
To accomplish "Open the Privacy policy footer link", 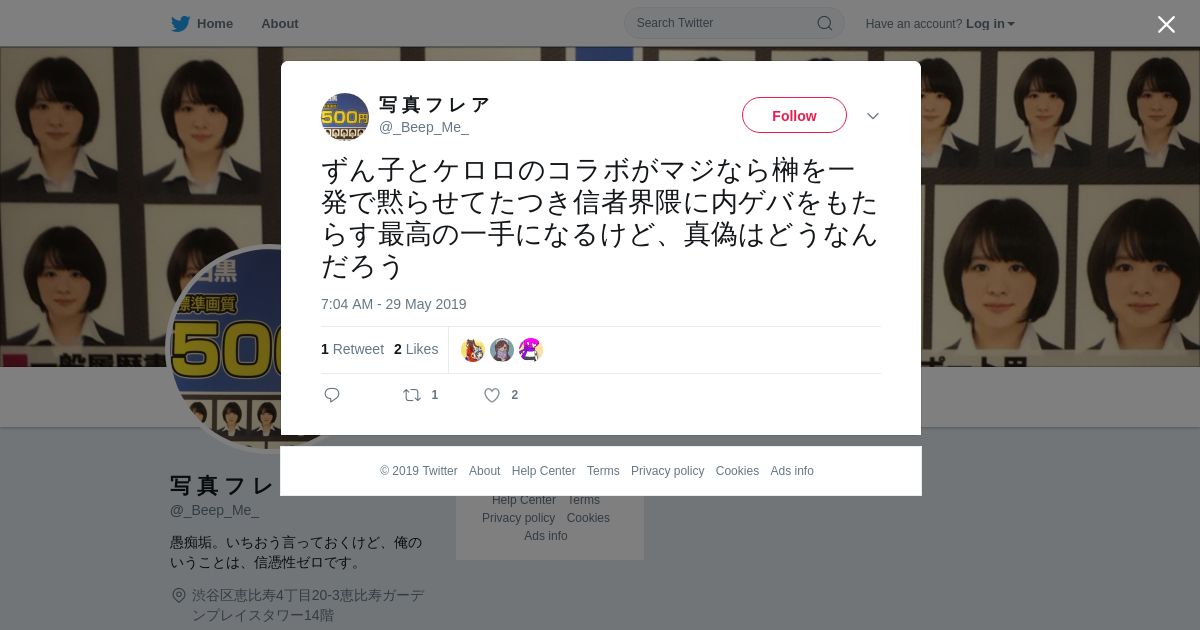I will pyautogui.click(x=667, y=471).
